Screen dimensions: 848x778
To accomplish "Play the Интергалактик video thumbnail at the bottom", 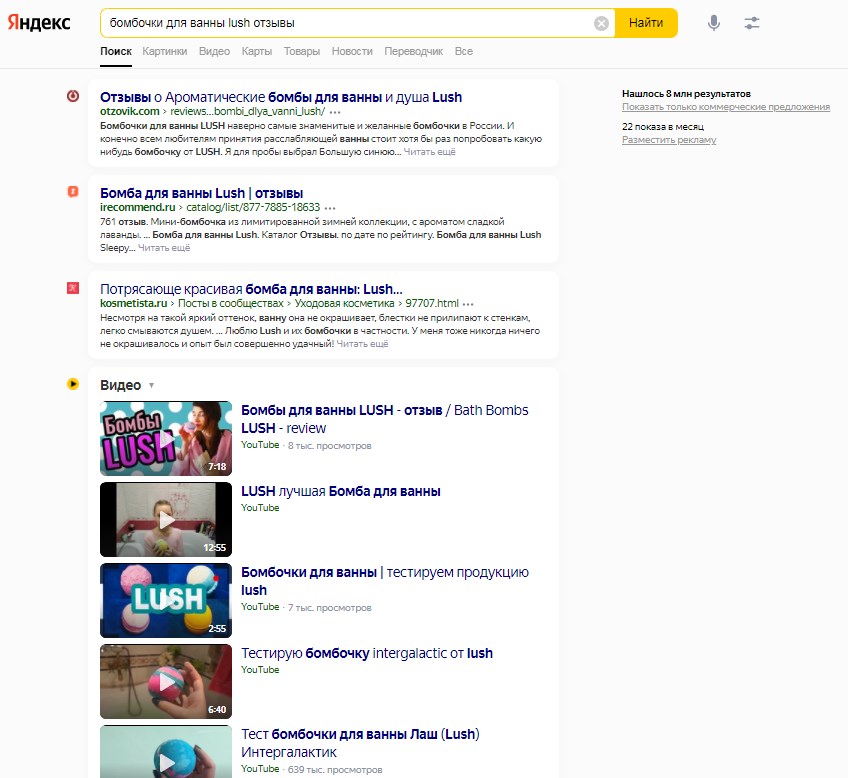I will click(166, 752).
